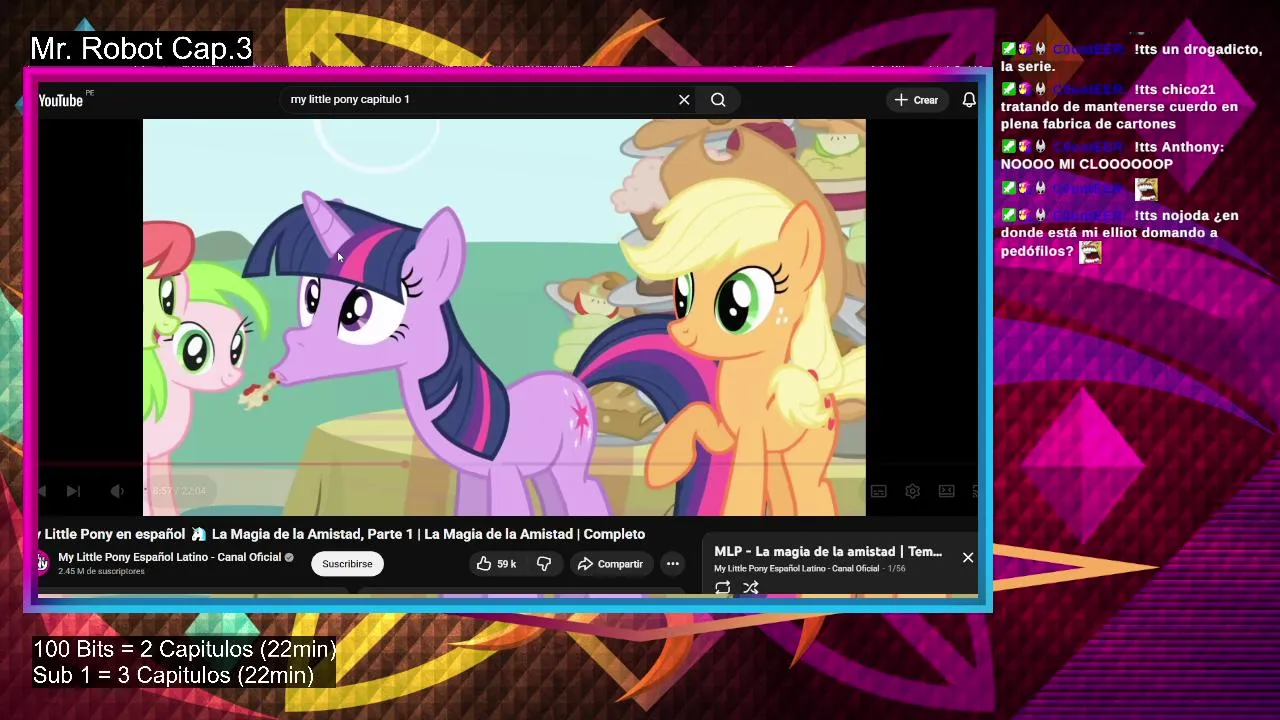Open channel 'My Little Pony Español Latino - Canal Oficial'
This screenshot has height=720, width=1280.
169,557
